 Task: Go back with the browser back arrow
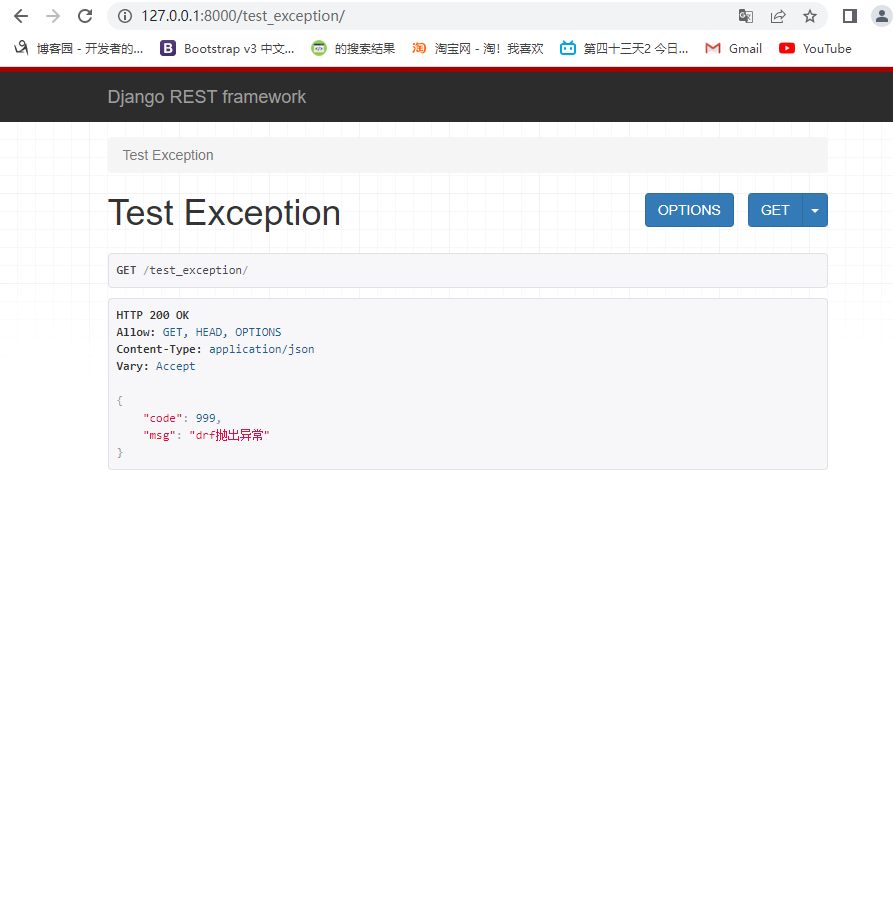pyautogui.click(x=21, y=16)
